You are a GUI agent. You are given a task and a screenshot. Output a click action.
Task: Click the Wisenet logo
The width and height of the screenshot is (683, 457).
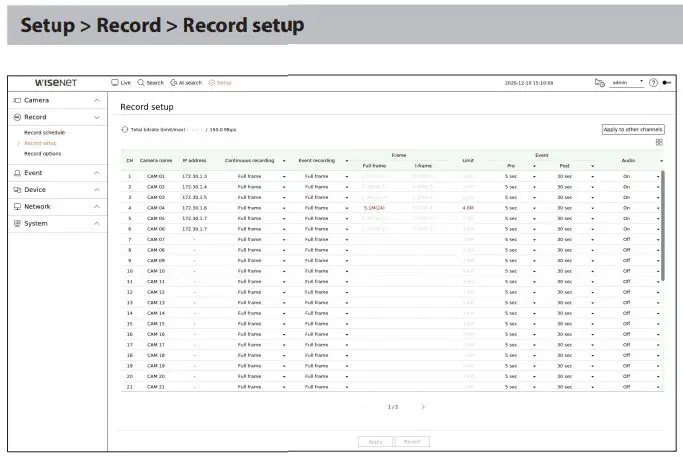point(56,83)
